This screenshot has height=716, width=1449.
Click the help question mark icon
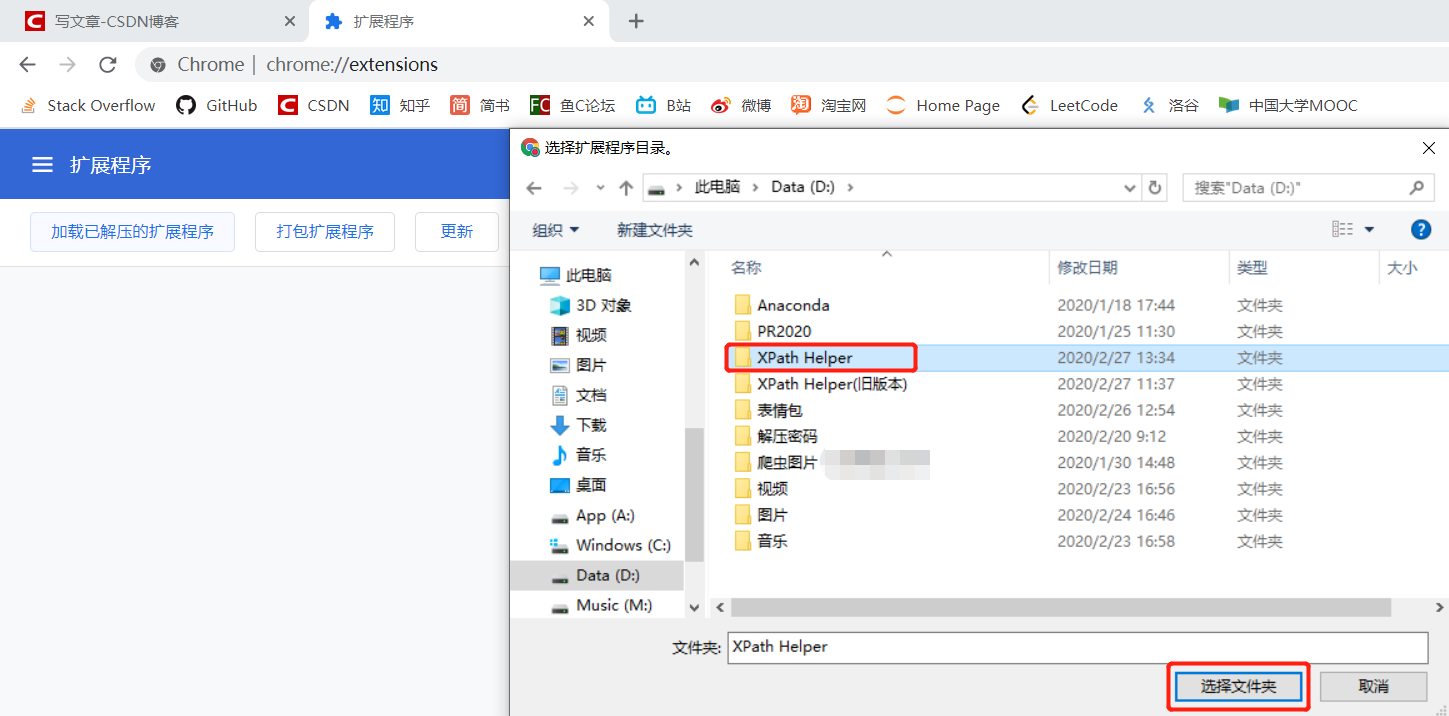tap(1421, 229)
